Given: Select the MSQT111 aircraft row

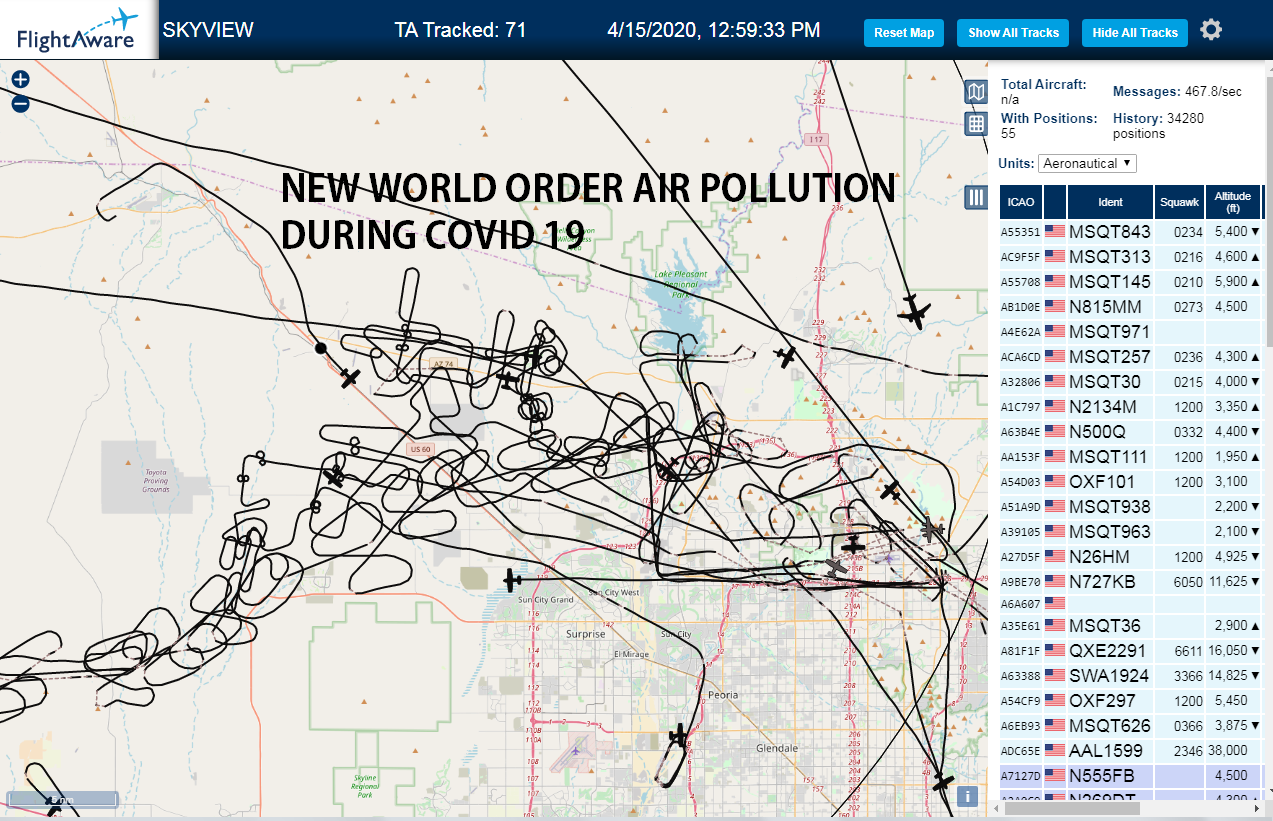Looking at the screenshot, I should pyautogui.click(x=1130, y=457).
